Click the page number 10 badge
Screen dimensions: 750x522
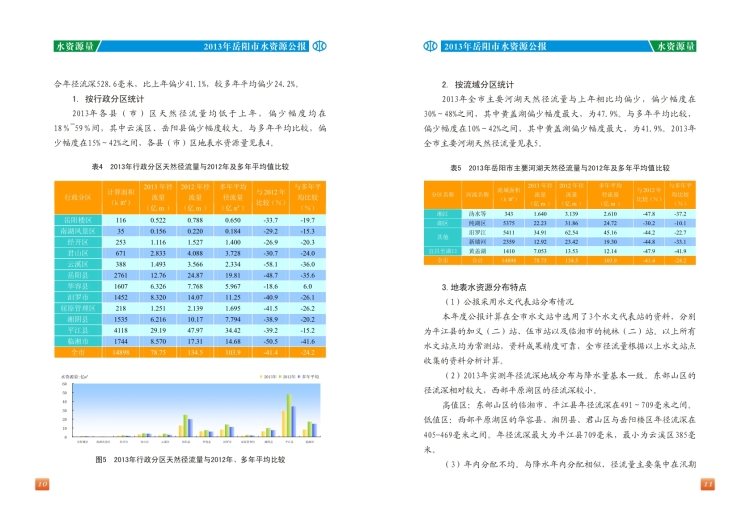click(42, 484)
